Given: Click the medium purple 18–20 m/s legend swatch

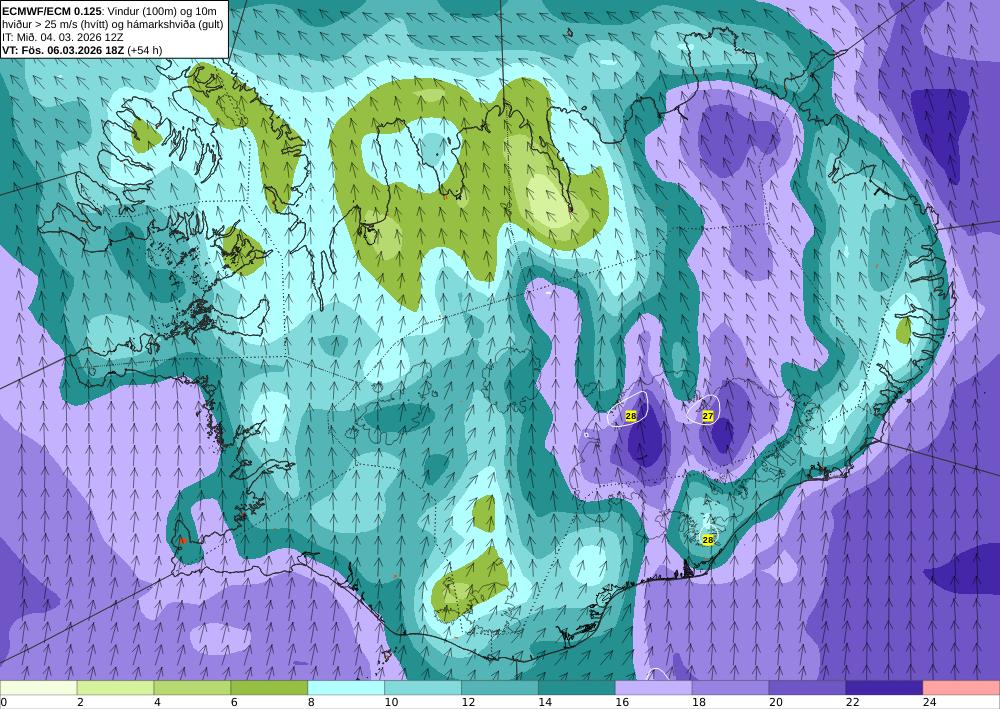Looking at the screenshot, I should click(x=730, y=687).
